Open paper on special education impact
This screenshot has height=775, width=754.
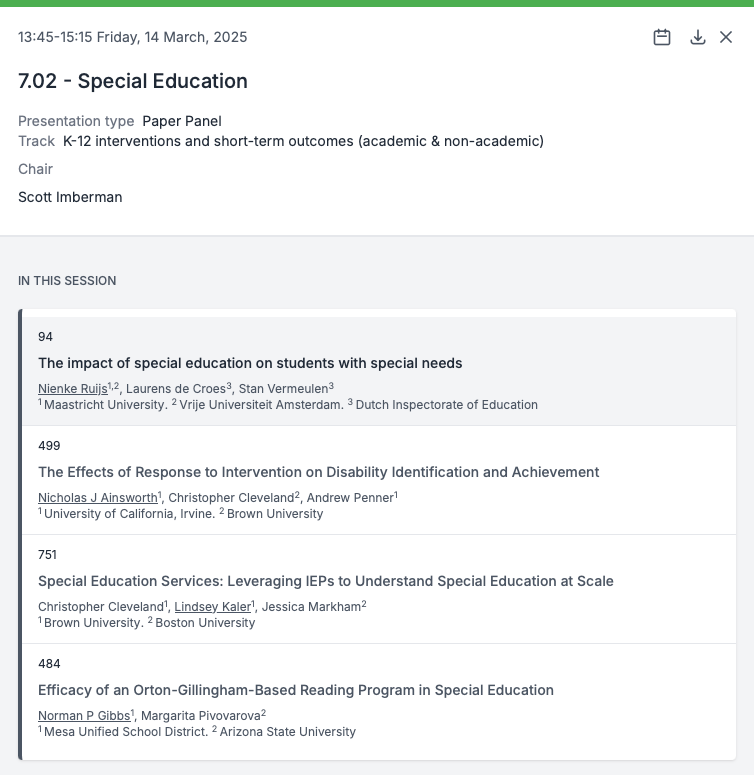pos(250,363)
